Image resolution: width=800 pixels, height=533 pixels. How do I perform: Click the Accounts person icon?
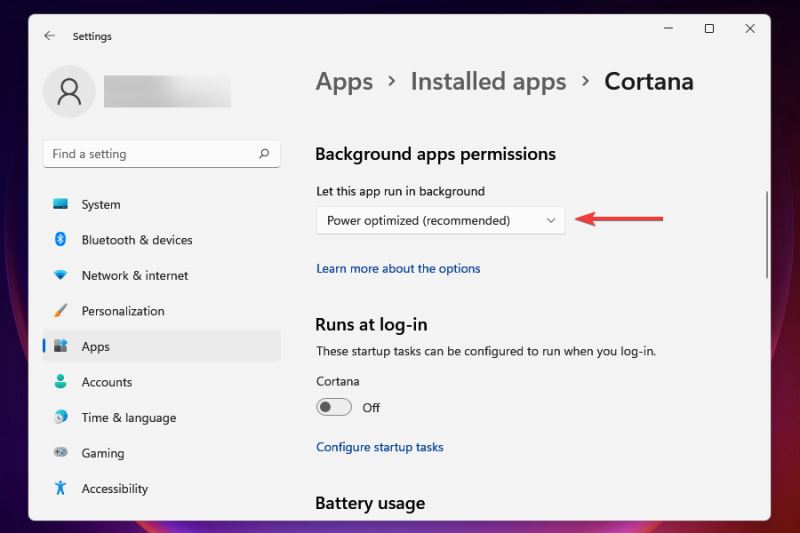[61, 382]
